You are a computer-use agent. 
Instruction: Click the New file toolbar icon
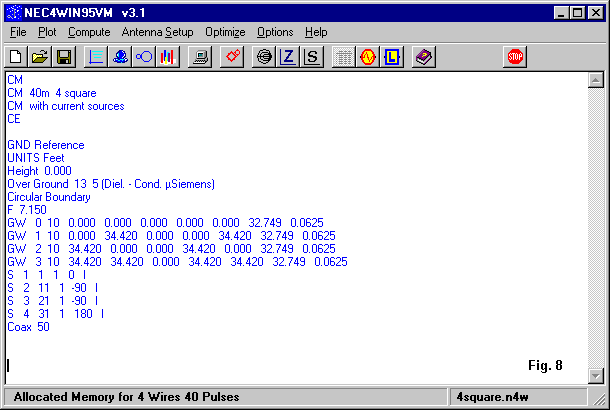coord(17,57)
